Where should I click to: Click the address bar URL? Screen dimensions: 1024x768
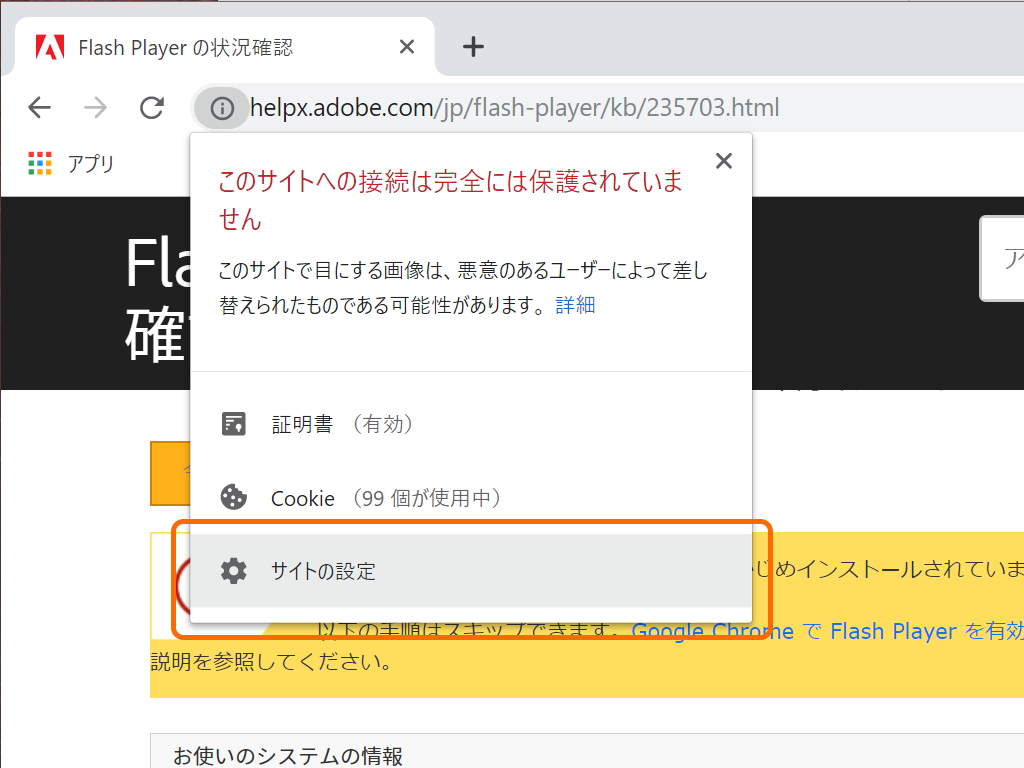[500, 108]
